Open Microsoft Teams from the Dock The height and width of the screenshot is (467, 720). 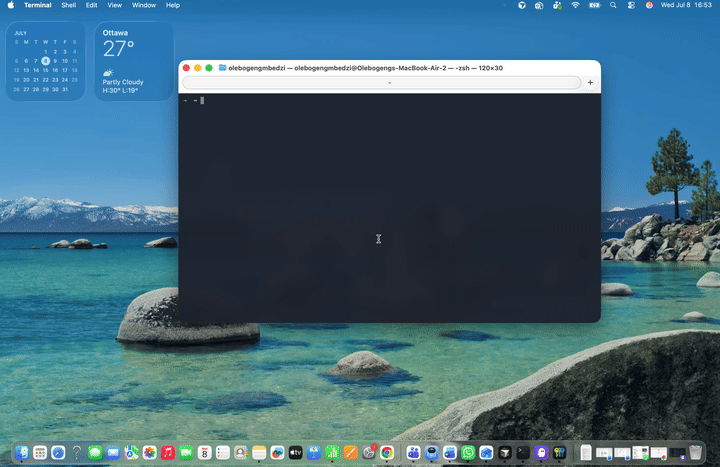[x=413, y=453]
